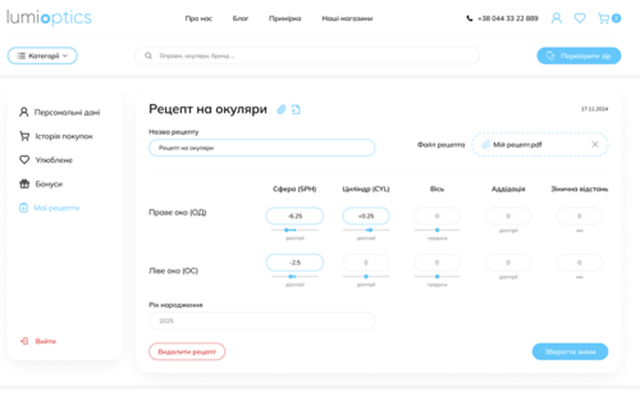Viewport: 640px width, 400px height.
Task: Click the Рік народження input field
Action: pyautogui.click(x=262, y=321)
